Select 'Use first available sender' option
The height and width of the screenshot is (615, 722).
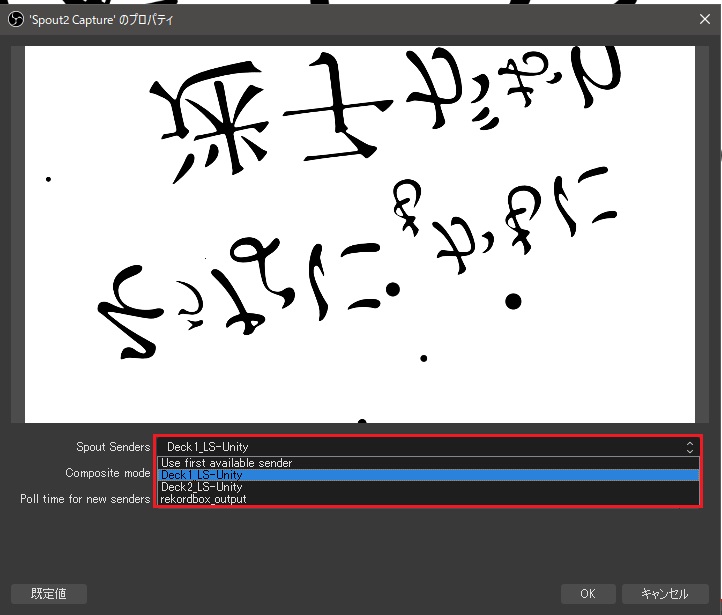428,463
